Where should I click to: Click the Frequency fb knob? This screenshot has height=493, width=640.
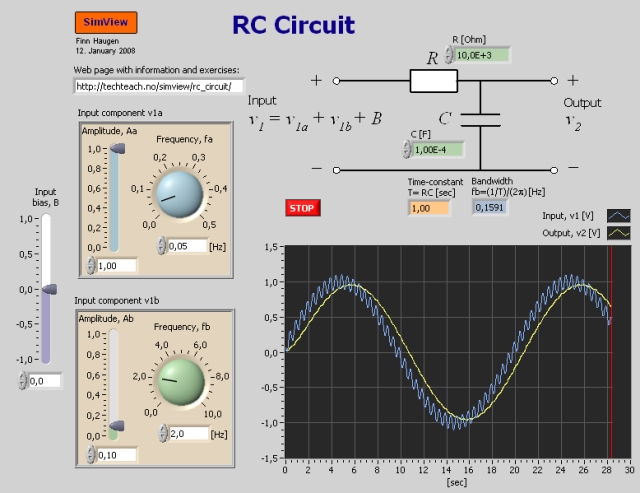(181, 382)
